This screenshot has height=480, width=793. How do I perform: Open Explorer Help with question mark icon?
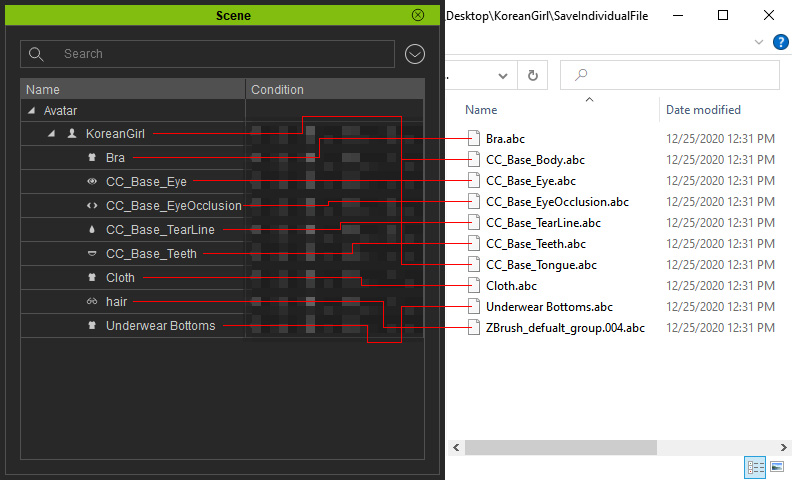point(780,41)
